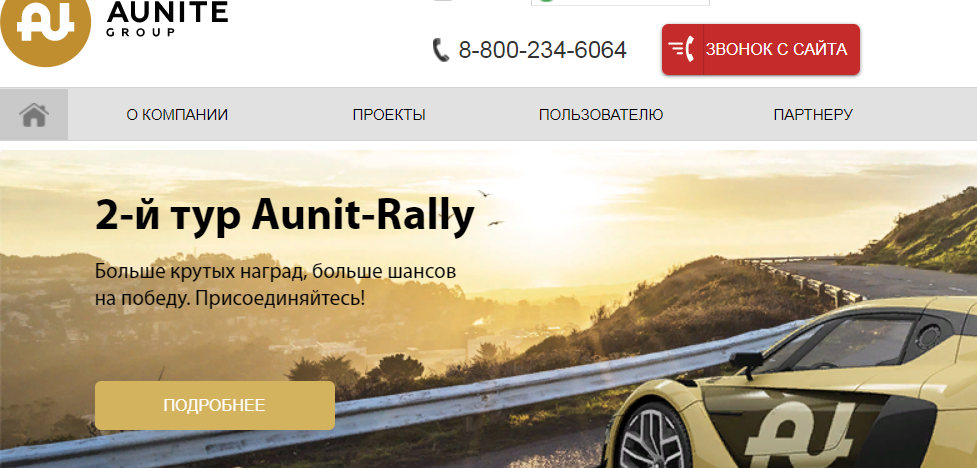
Task: Click the phone number 8-800-234-6064
Action: 542,50
